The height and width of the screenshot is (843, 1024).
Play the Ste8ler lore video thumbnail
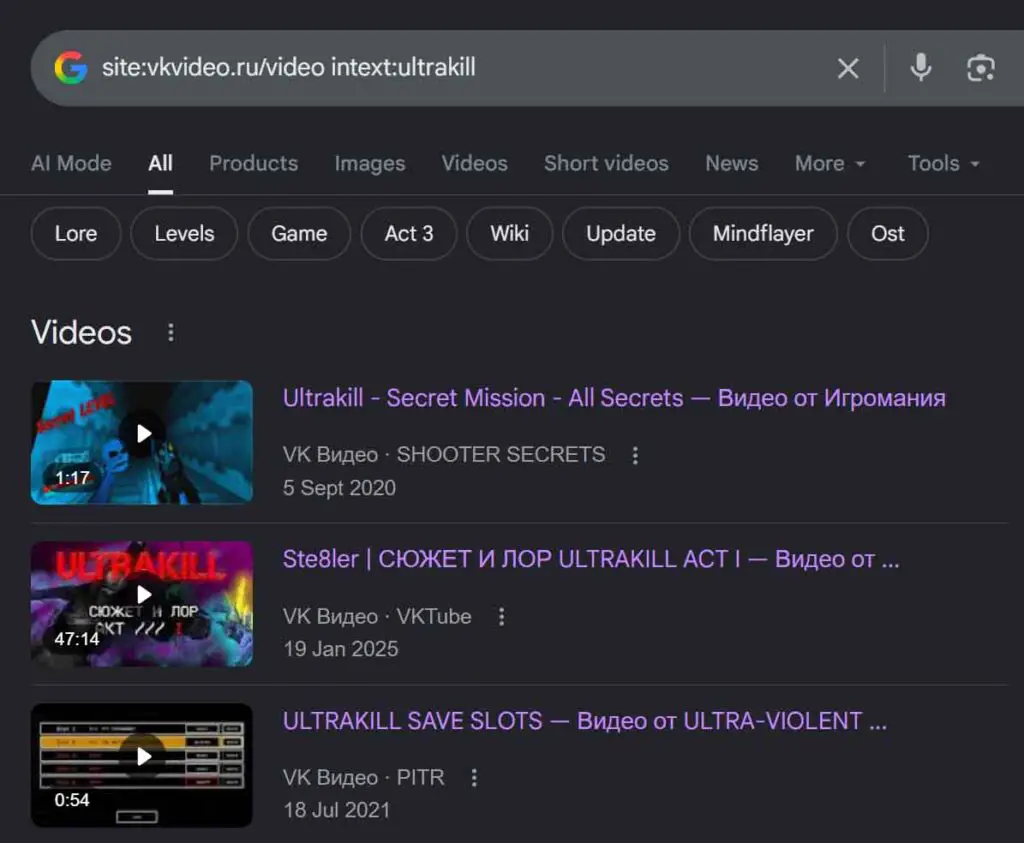tap(142, 603)
